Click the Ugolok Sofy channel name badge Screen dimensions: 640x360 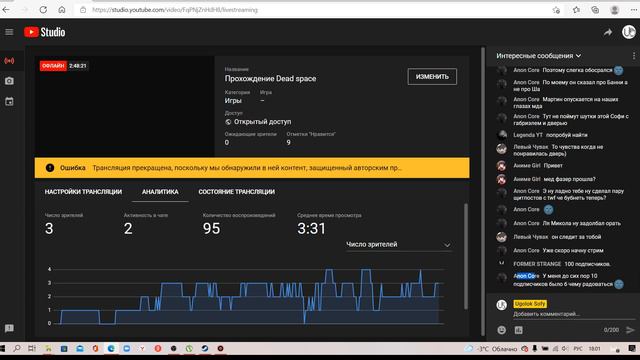point(530,304)
